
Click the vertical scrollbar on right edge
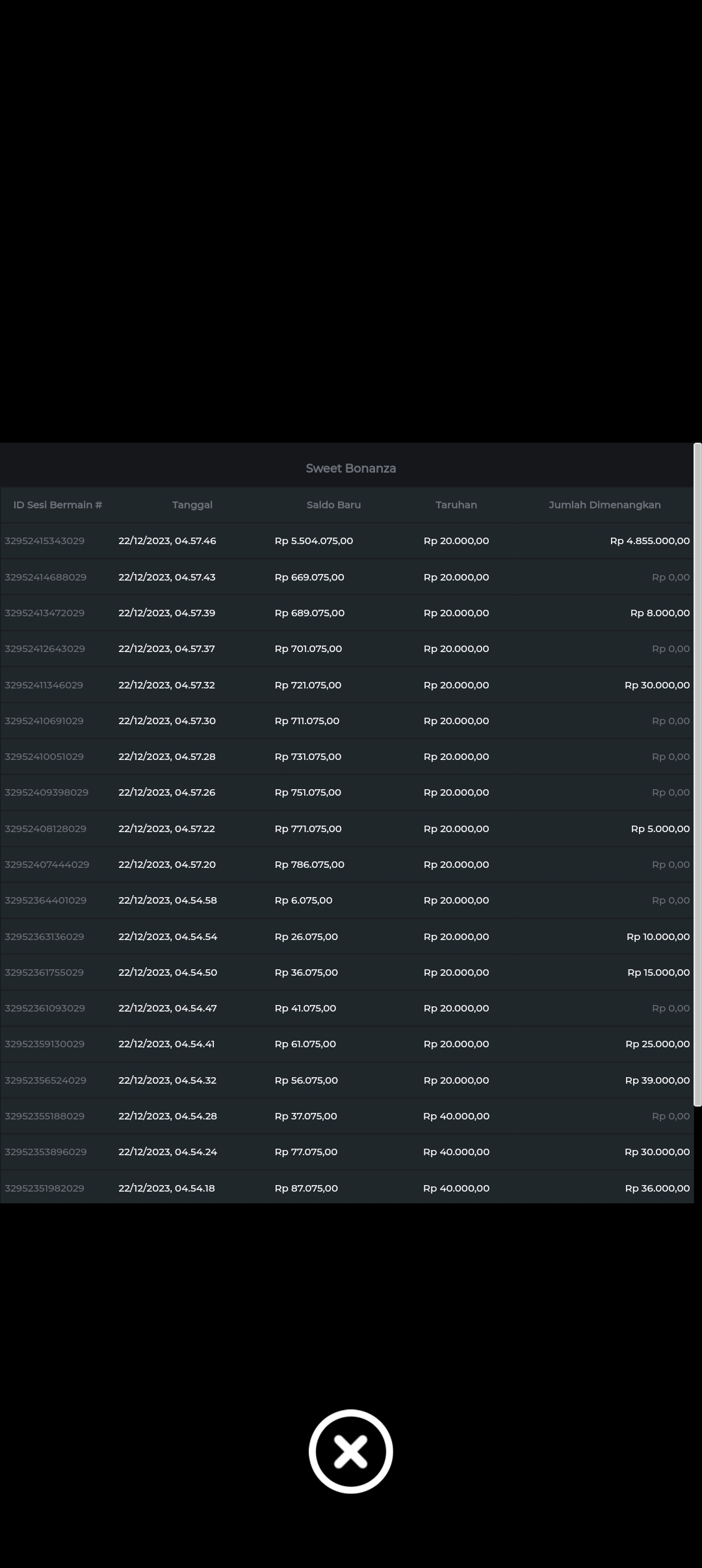[x=697, y=774]
